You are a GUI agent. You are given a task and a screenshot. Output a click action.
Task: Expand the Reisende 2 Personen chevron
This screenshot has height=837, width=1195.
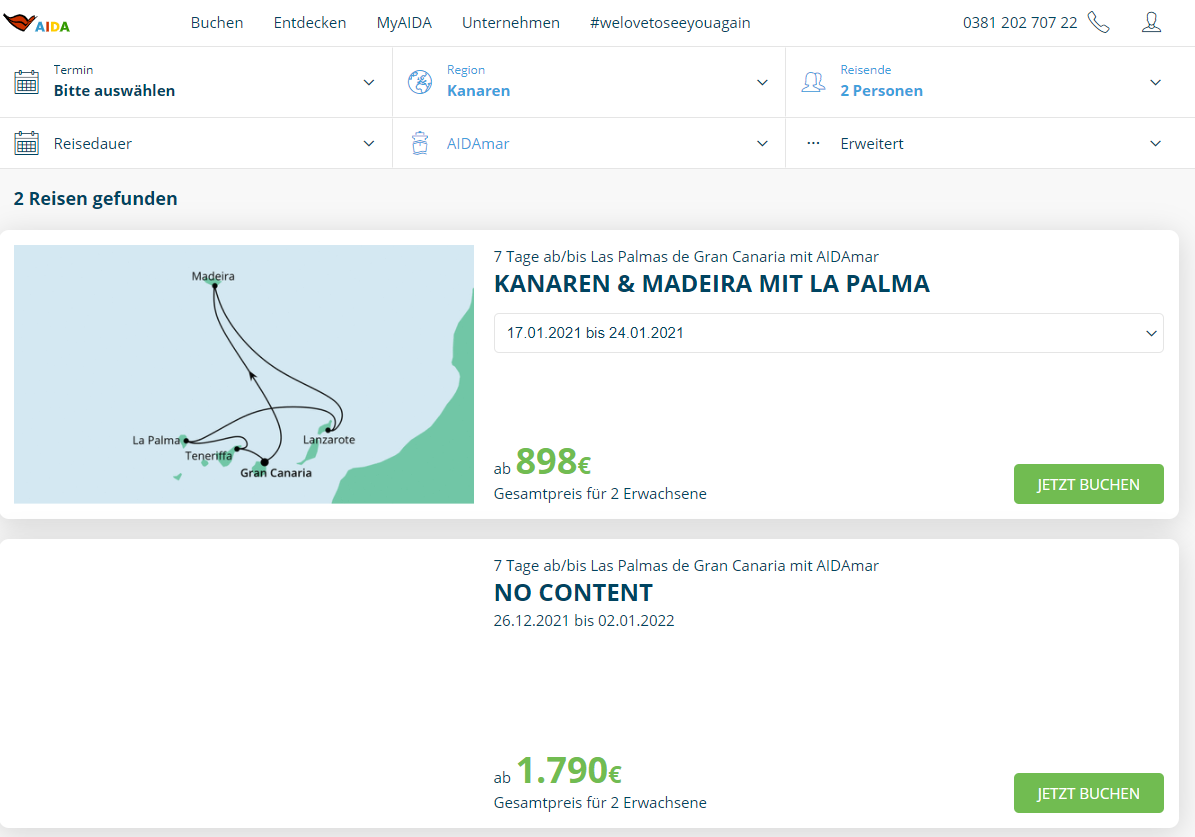[1155, 82]
